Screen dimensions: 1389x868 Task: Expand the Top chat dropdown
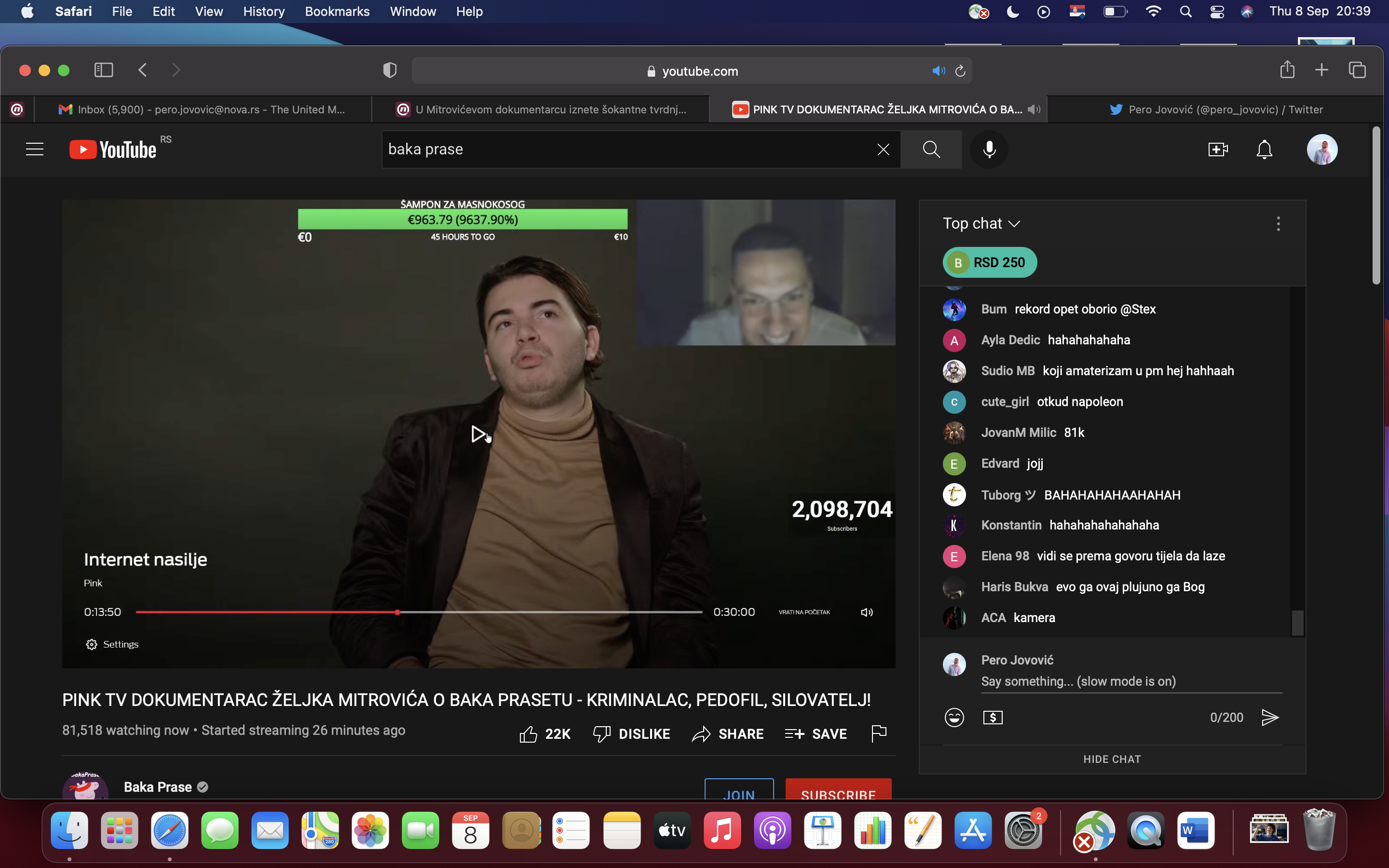(981, 223)
